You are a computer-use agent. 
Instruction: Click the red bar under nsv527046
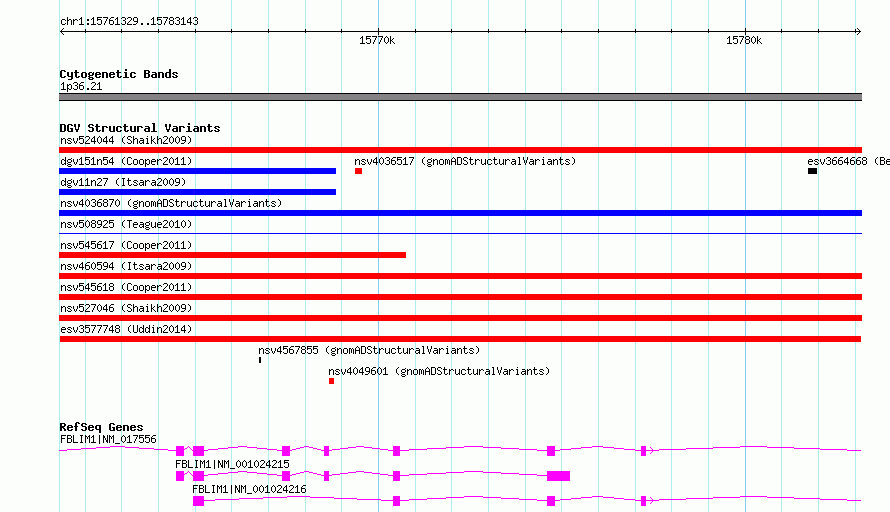pos(460,318)
